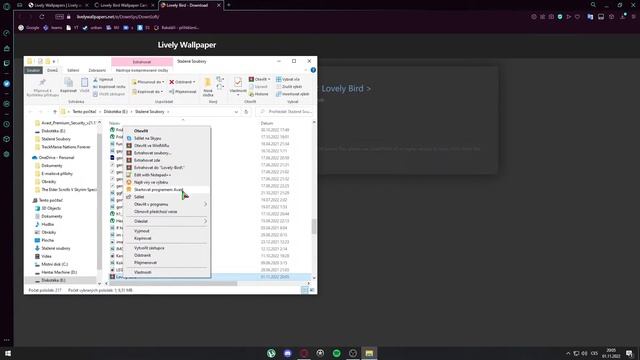Viewport: 640px width, 360px height.
Task: Click 'Tento počítač' breadcrumb in address bar
Action: tap(84, 111)
